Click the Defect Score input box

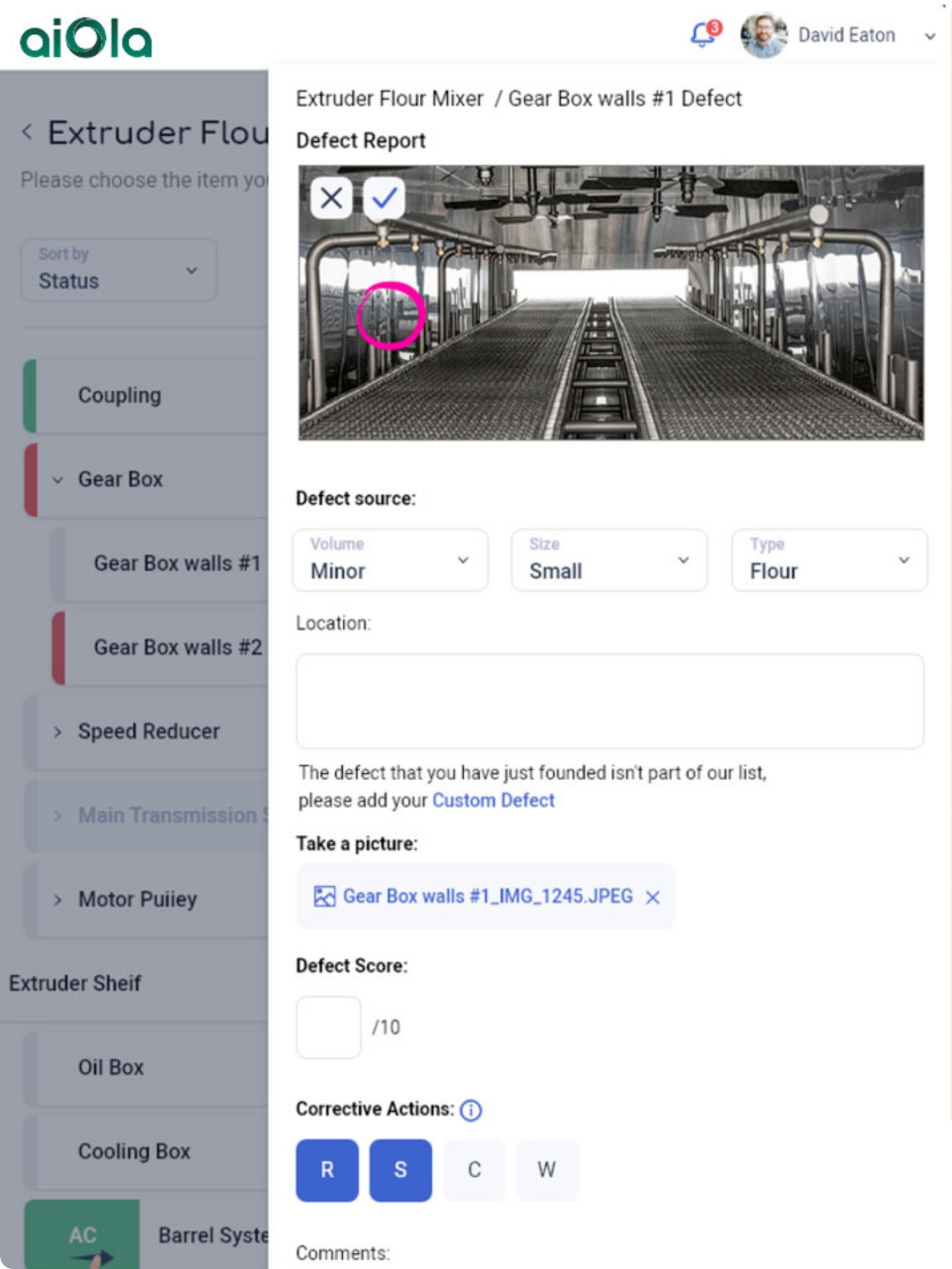tap(328, 1027)
